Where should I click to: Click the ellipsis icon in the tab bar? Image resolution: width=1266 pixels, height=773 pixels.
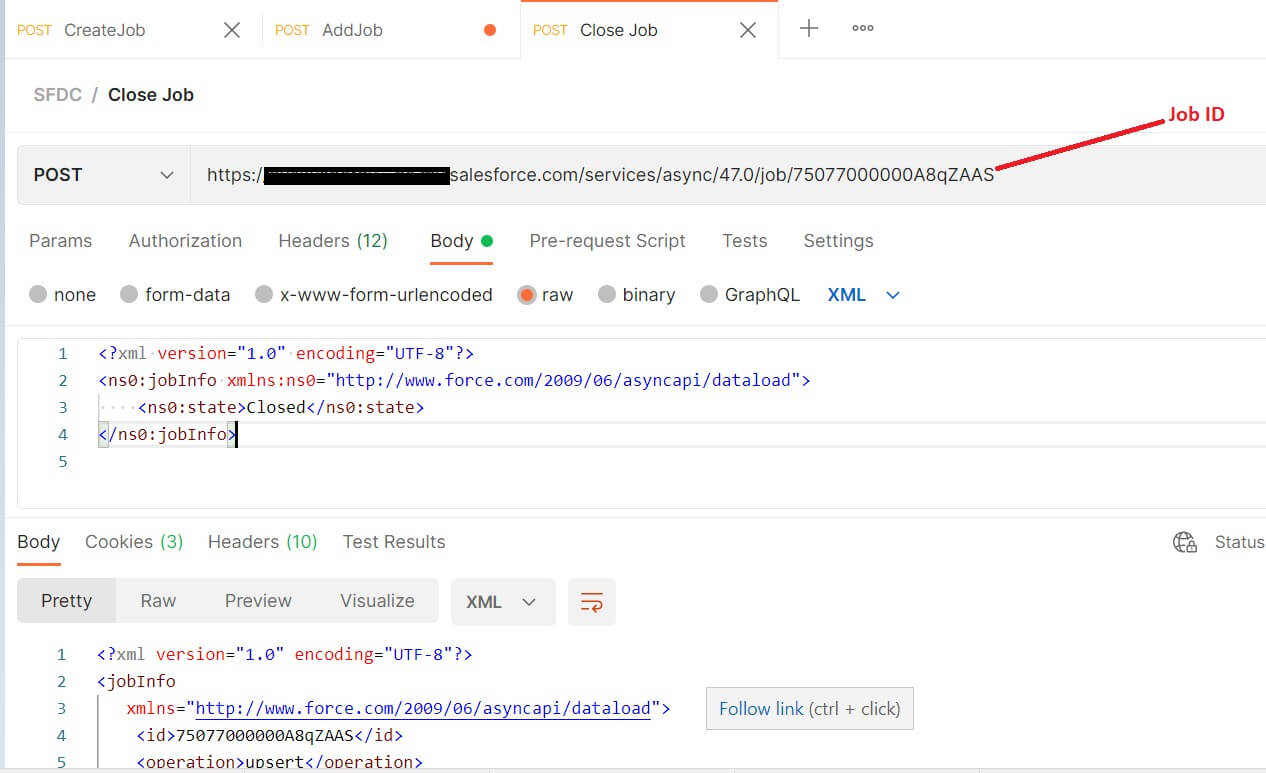(862, 29)
